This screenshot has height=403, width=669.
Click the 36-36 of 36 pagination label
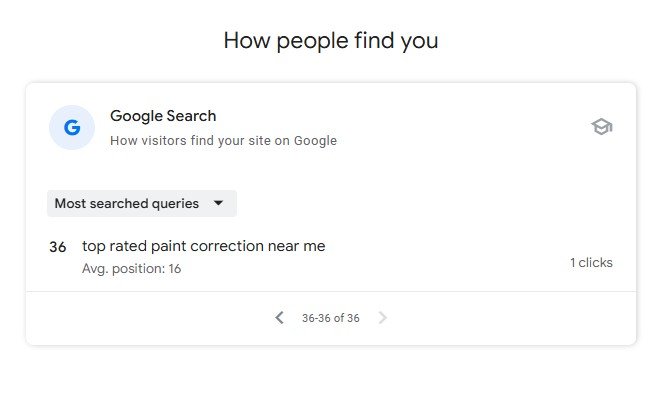tap(331, 318)
